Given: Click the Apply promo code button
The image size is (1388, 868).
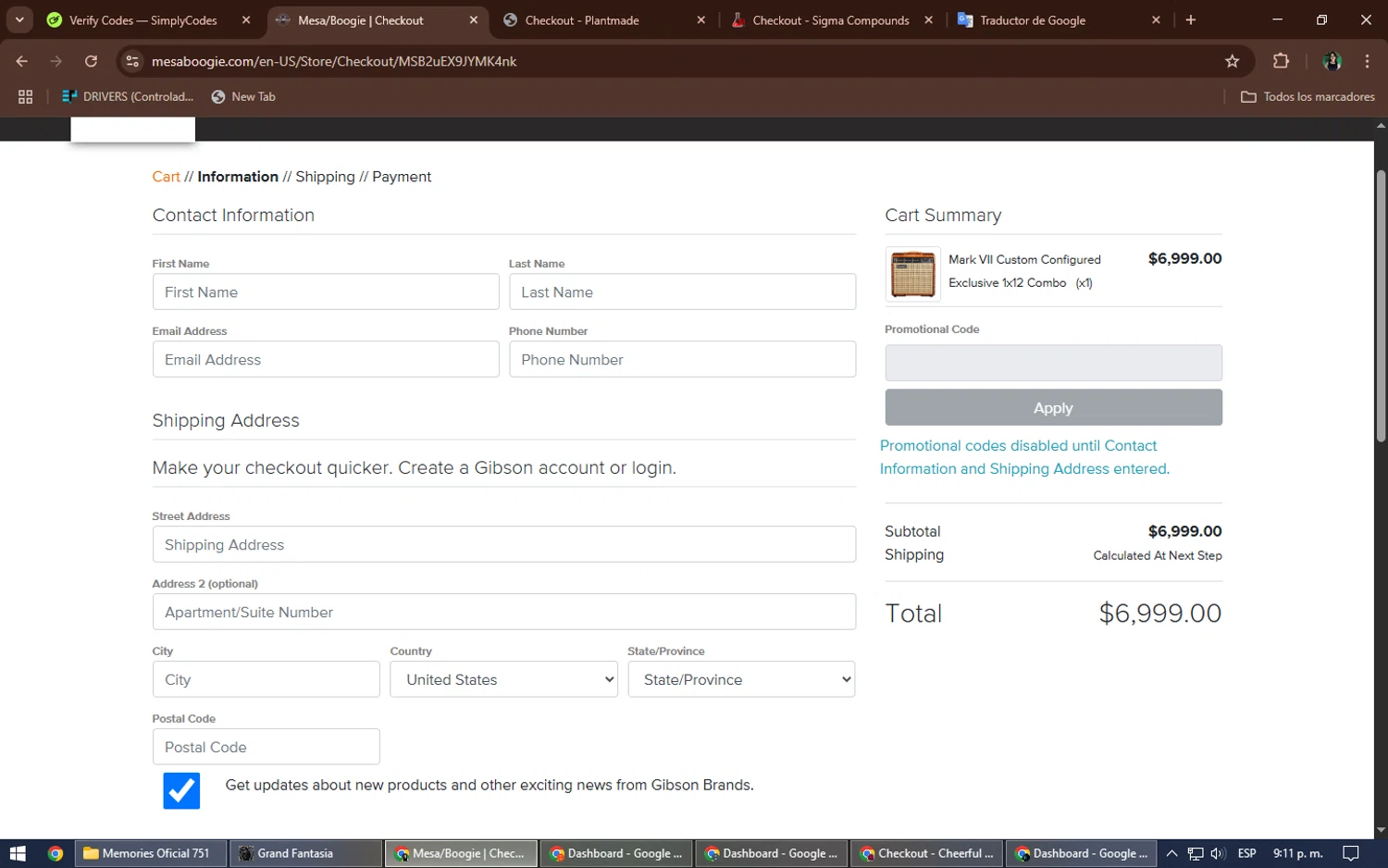Looking at the screenshot, I should [x=1053, y=407].
